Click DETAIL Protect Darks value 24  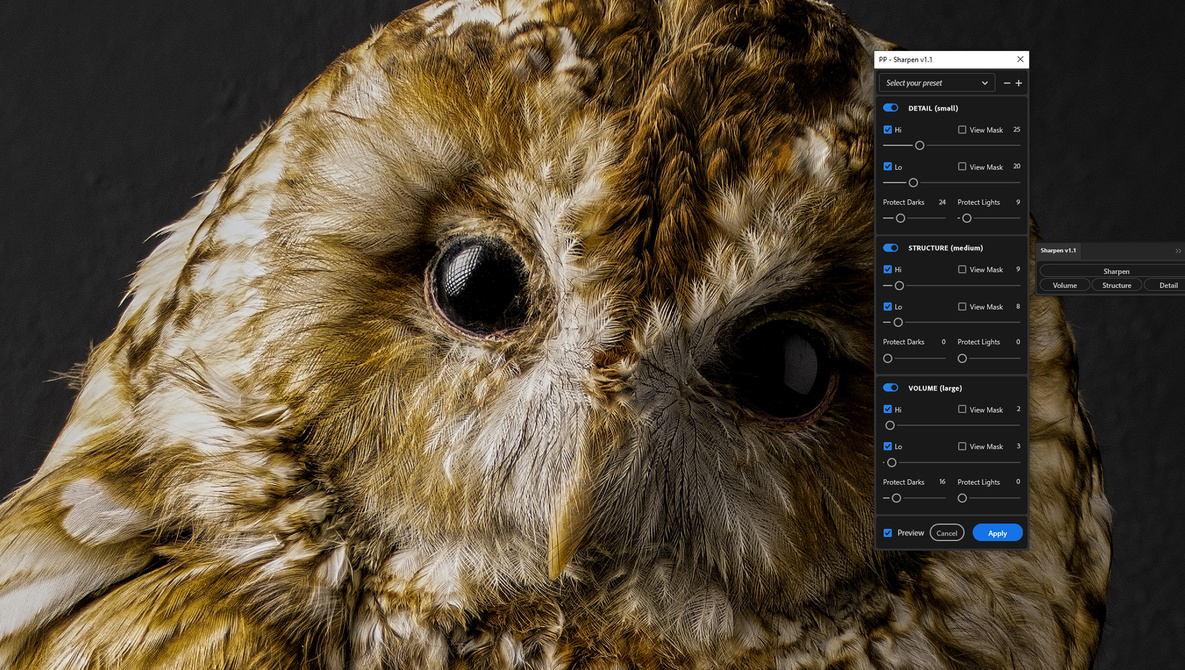[942, 202]
